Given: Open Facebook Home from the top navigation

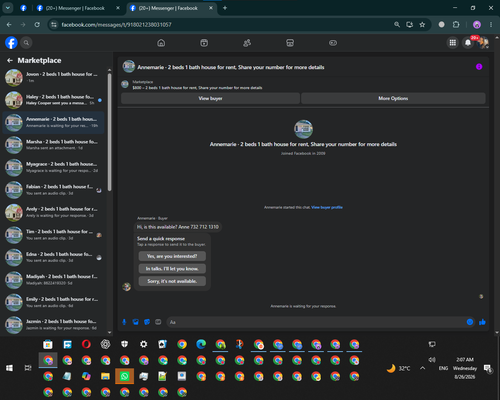Looking at the screenshot, I should 161,43.
